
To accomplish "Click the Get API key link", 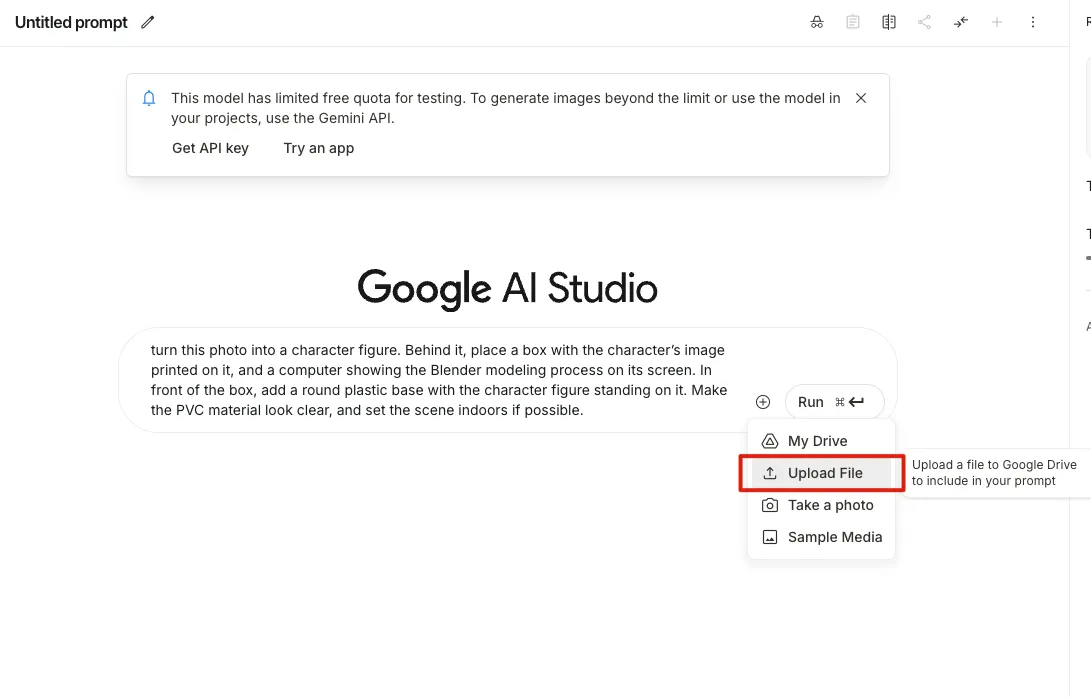I will (x=210, y=148).
